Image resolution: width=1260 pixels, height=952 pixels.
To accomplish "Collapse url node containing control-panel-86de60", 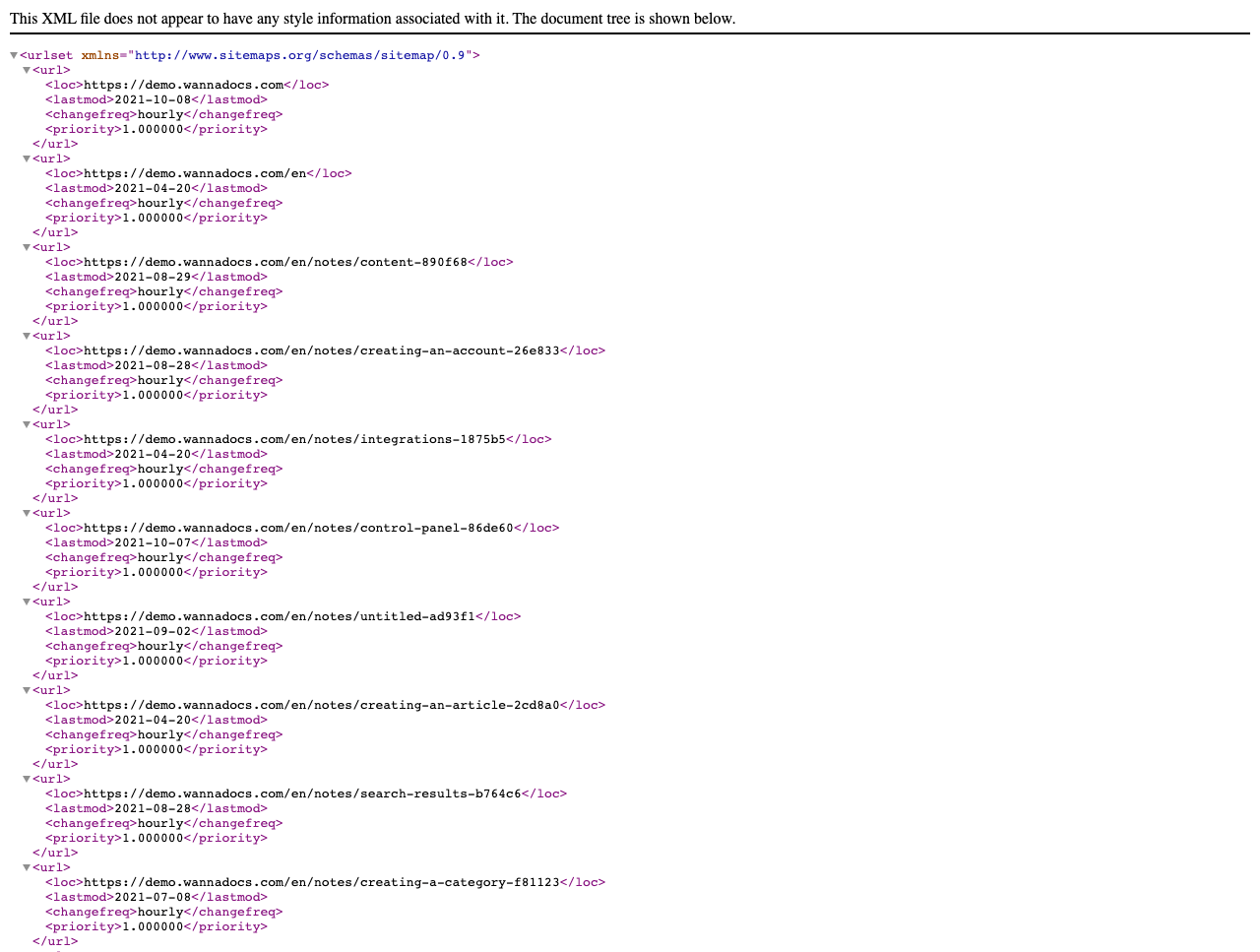I will (27, 514).
